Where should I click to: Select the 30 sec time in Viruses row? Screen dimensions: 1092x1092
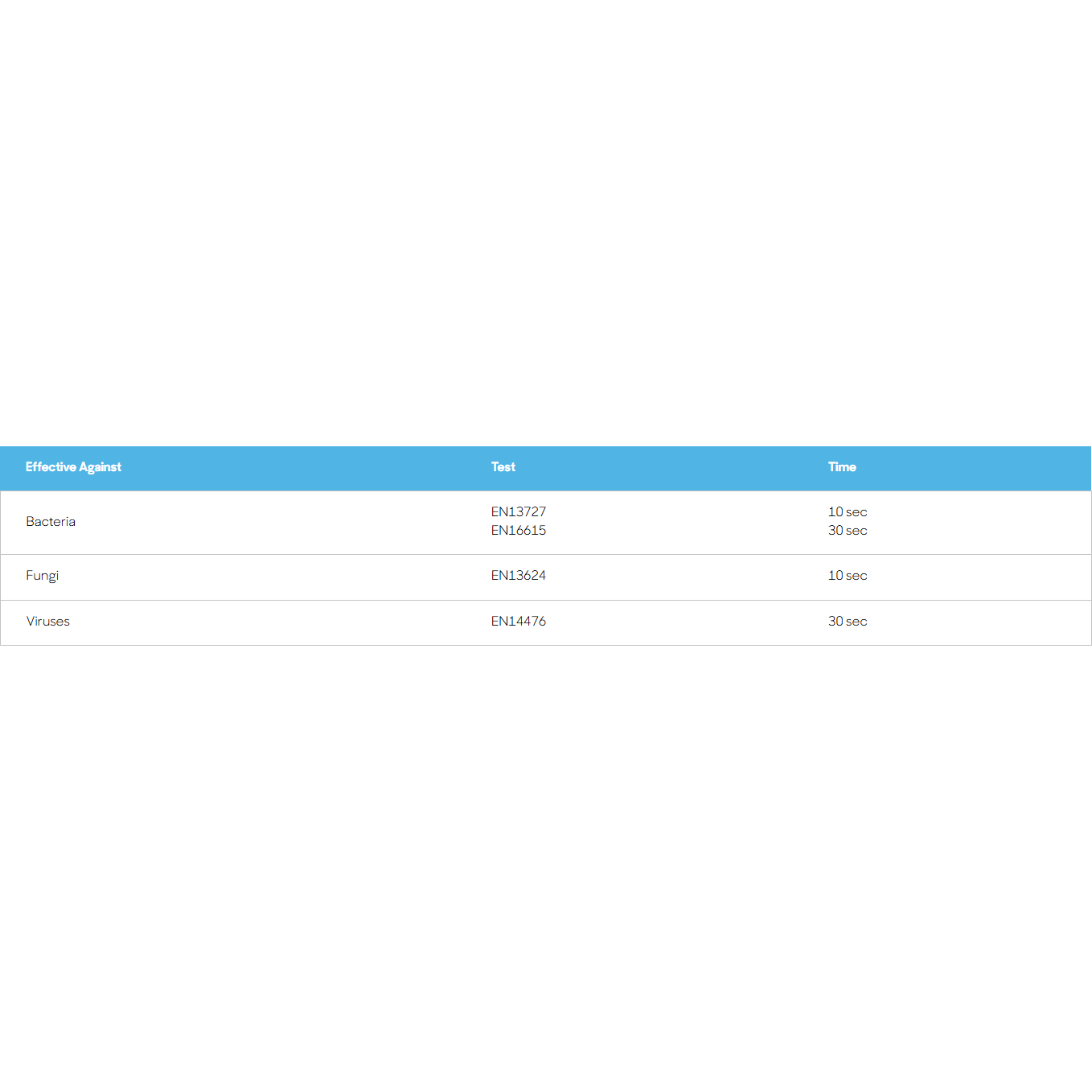click(848, 622)
